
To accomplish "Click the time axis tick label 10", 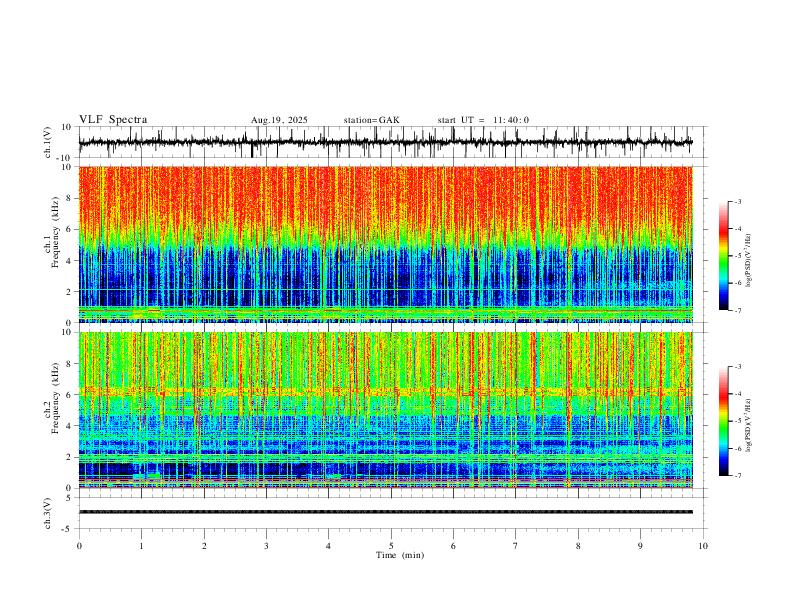I will (703, 546).
